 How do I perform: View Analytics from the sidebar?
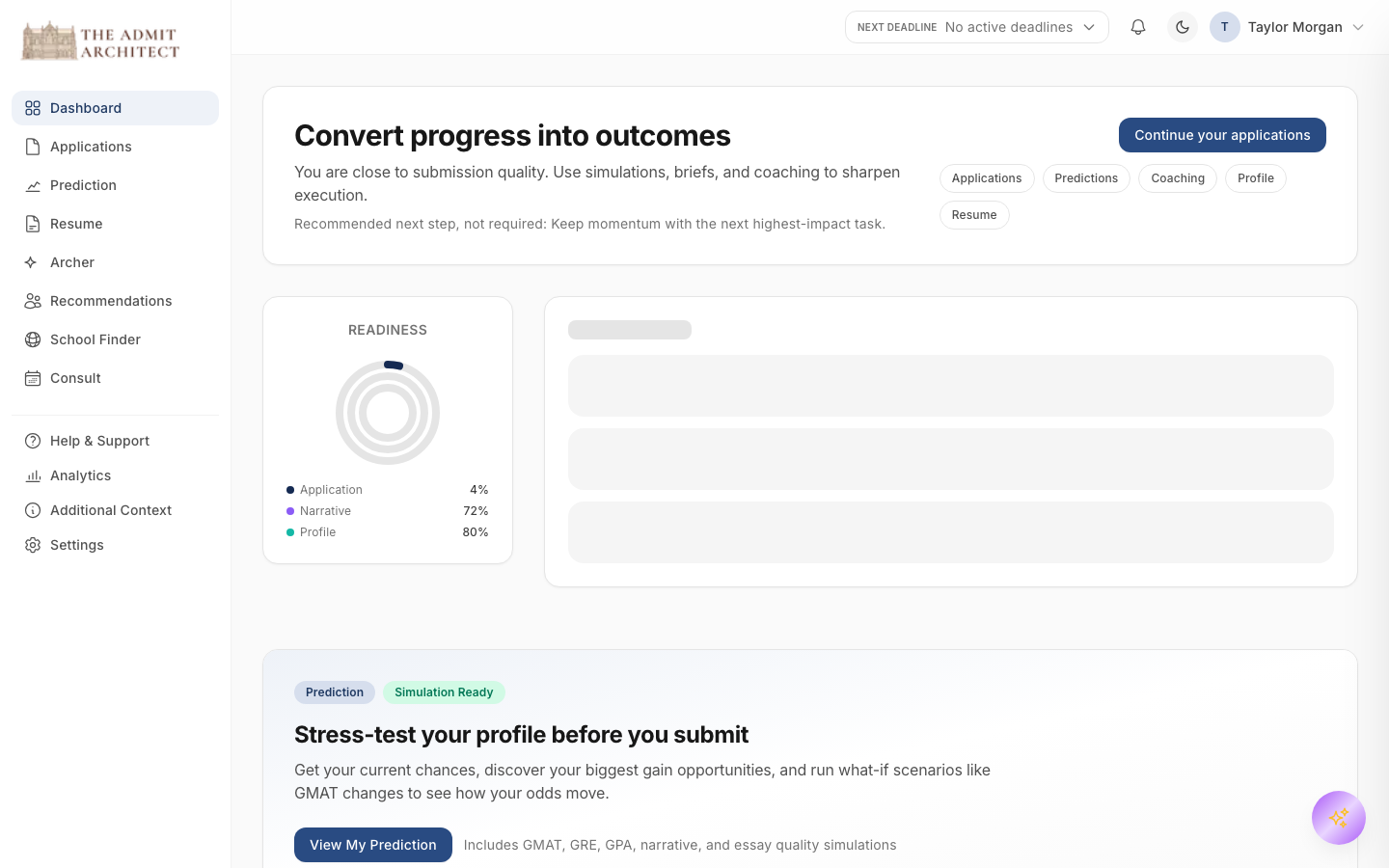click(x=80, y=475)
